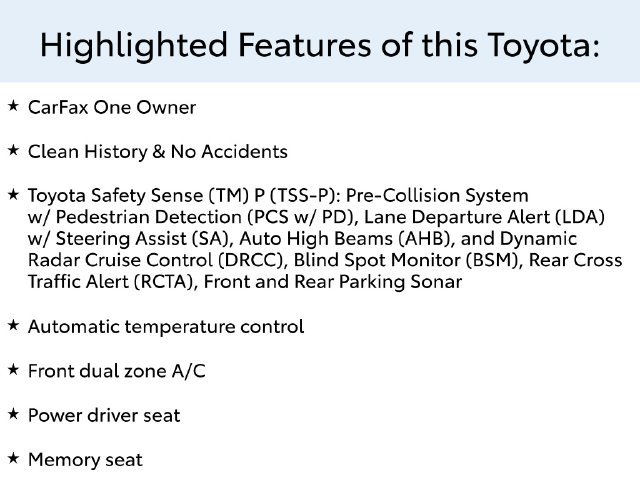Select the CarFax One Owner text
Viewport: 640px width, 480px height.
112,107
